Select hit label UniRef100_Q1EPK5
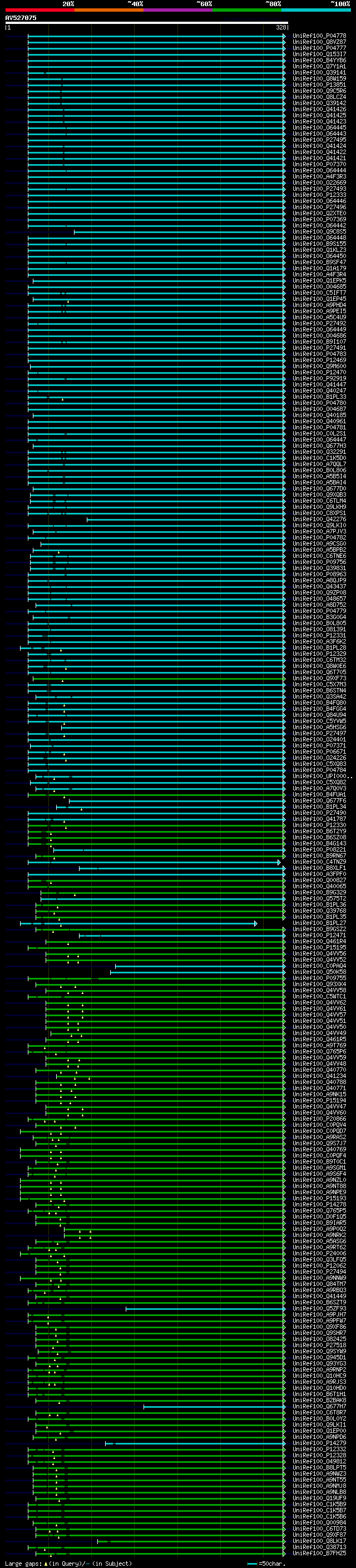Image resolution: width=356 pixels, height=1568 pixels. pos(319,280)
